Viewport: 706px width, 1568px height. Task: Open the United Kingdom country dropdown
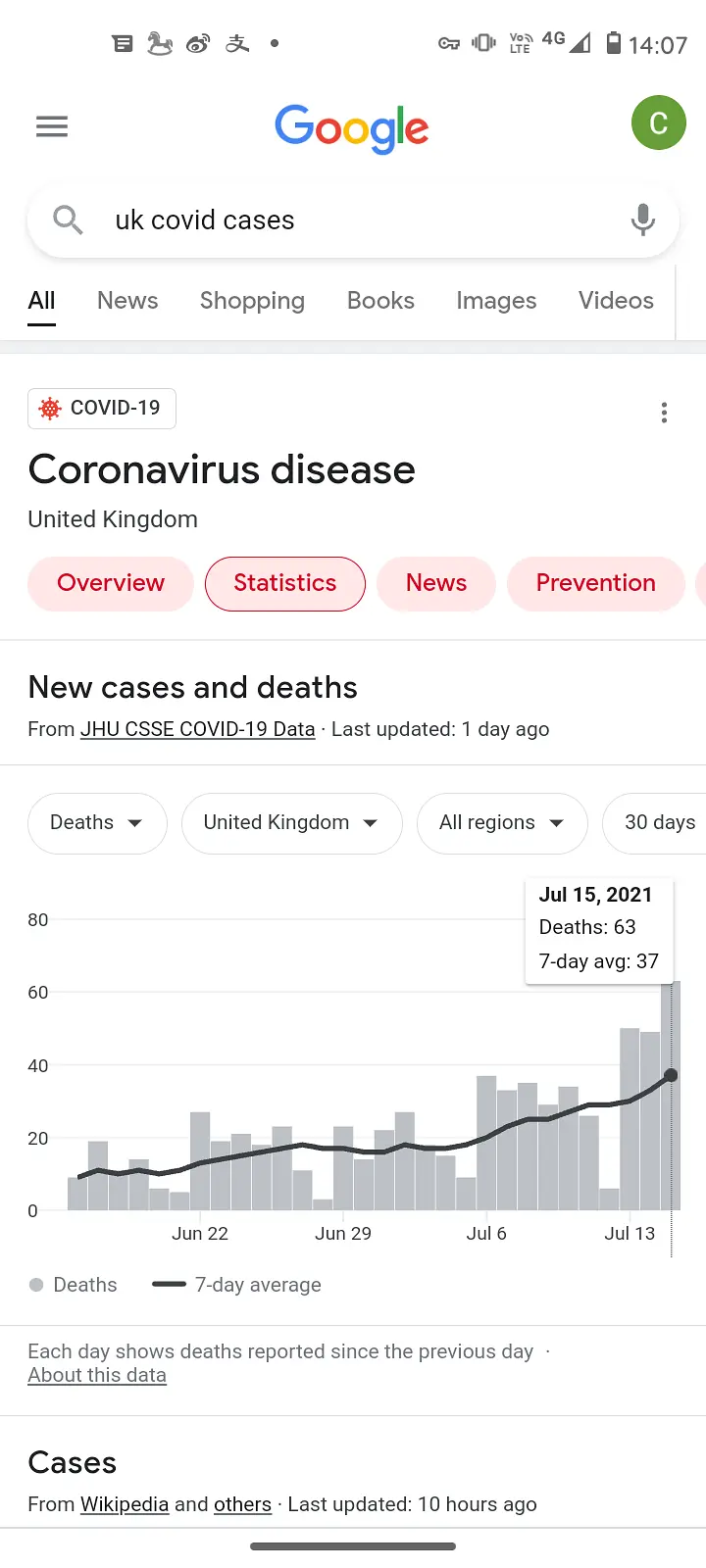coord(291,823)
